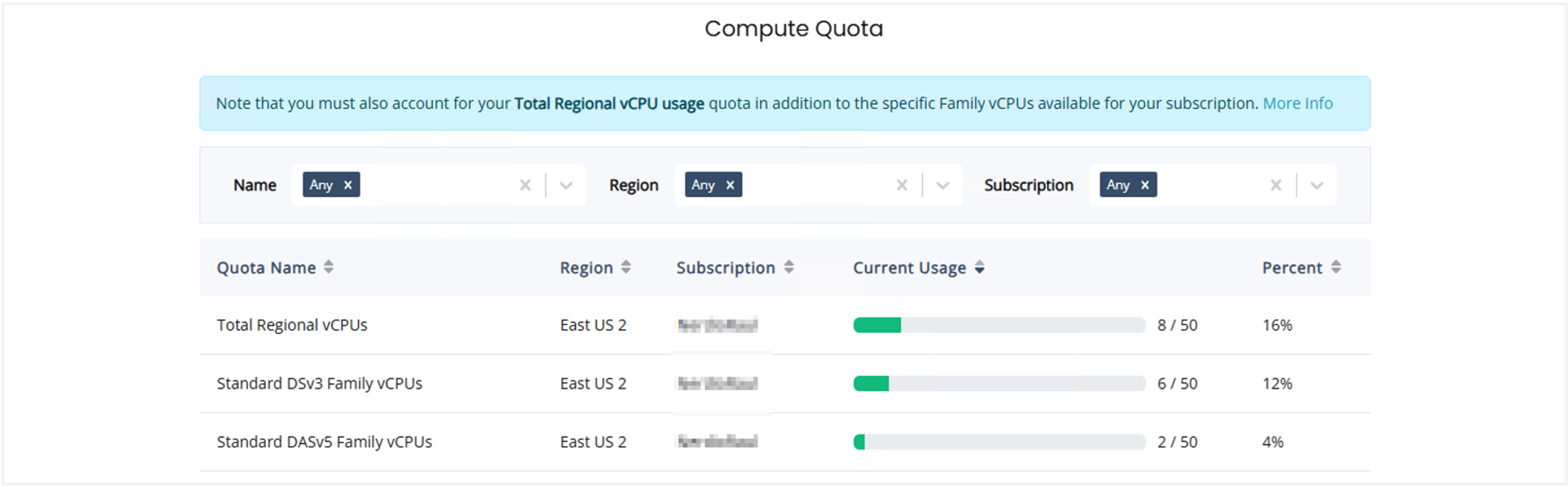The image size is (1568, 487).
Task: Remove the Any tag from Subscription filter
Action: pos(1145,185)
